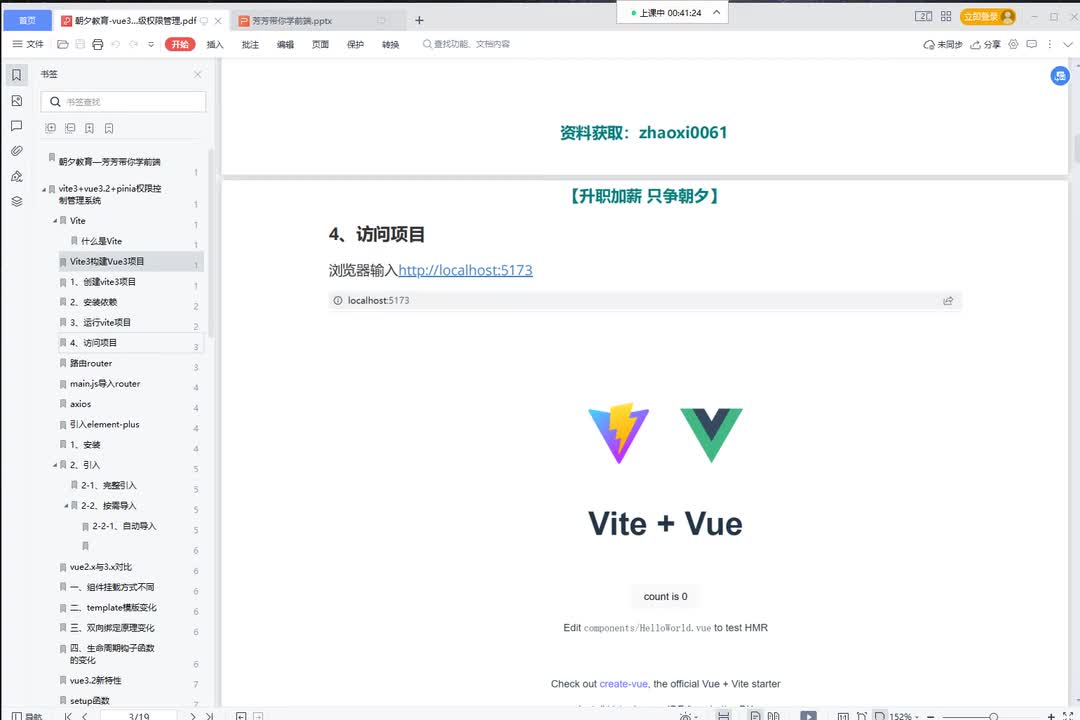Open the apps grid icon
This screenshot has height=720, width=1080.
(946, 17)
